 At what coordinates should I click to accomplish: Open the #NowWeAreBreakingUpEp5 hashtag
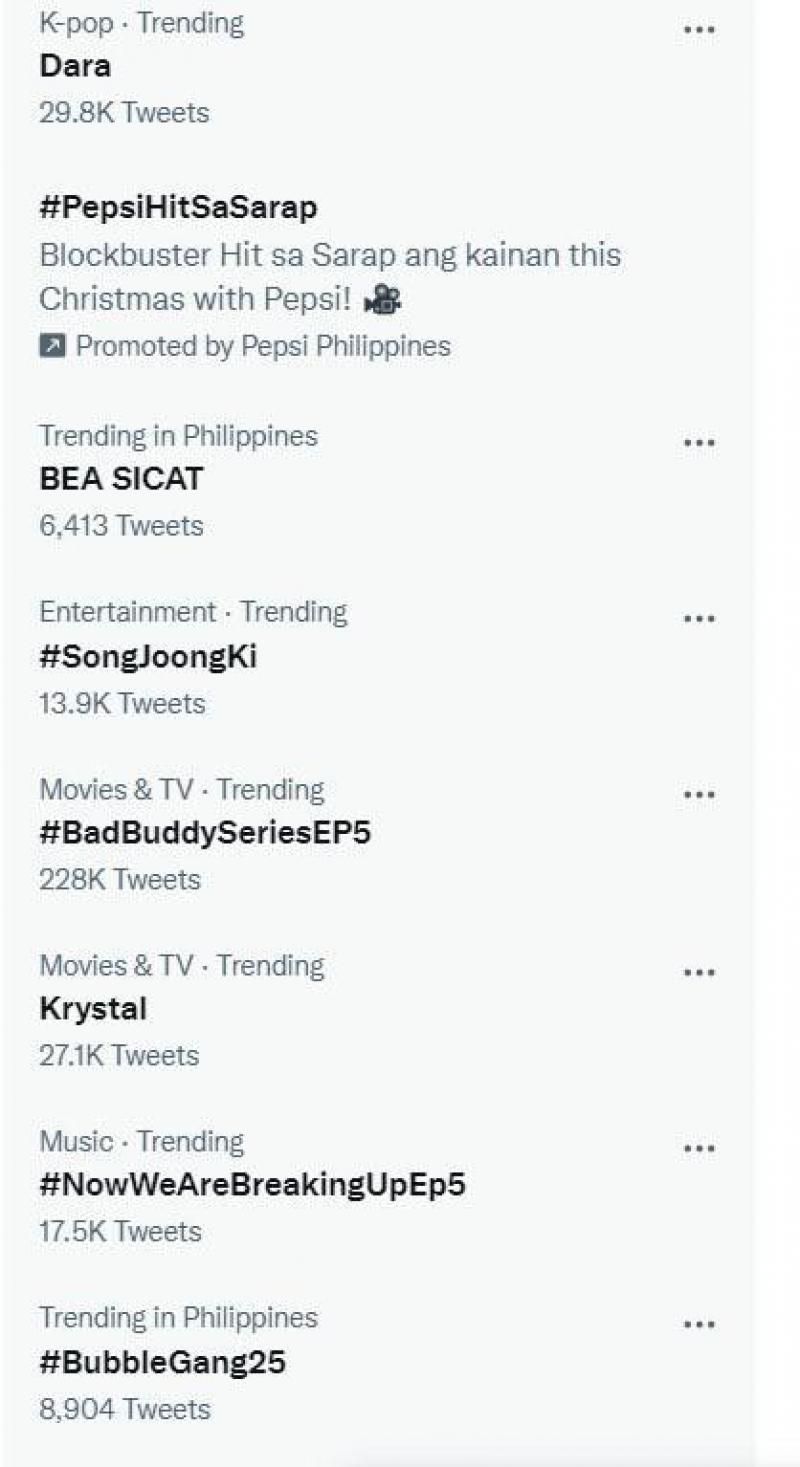[x=252, y=1185]
